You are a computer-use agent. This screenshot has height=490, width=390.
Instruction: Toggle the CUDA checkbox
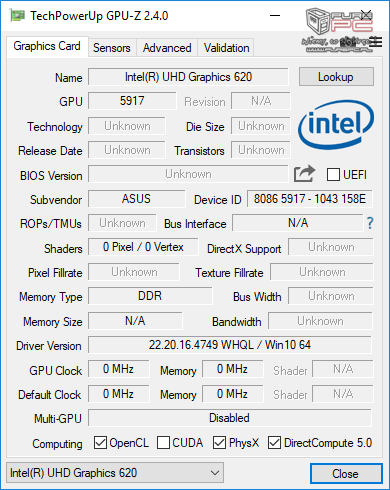[x=163, y=443]
